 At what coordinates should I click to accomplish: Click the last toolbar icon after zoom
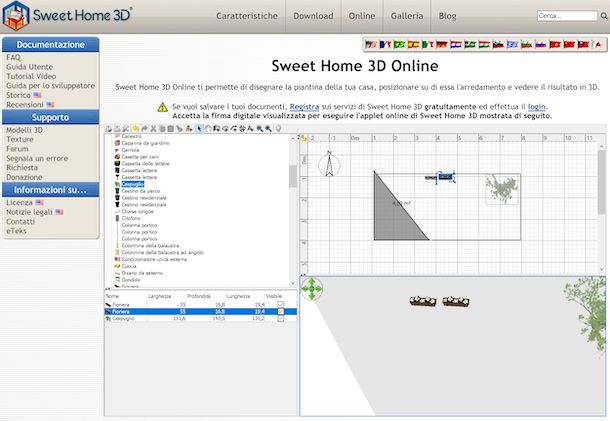(x=278, y=128)
